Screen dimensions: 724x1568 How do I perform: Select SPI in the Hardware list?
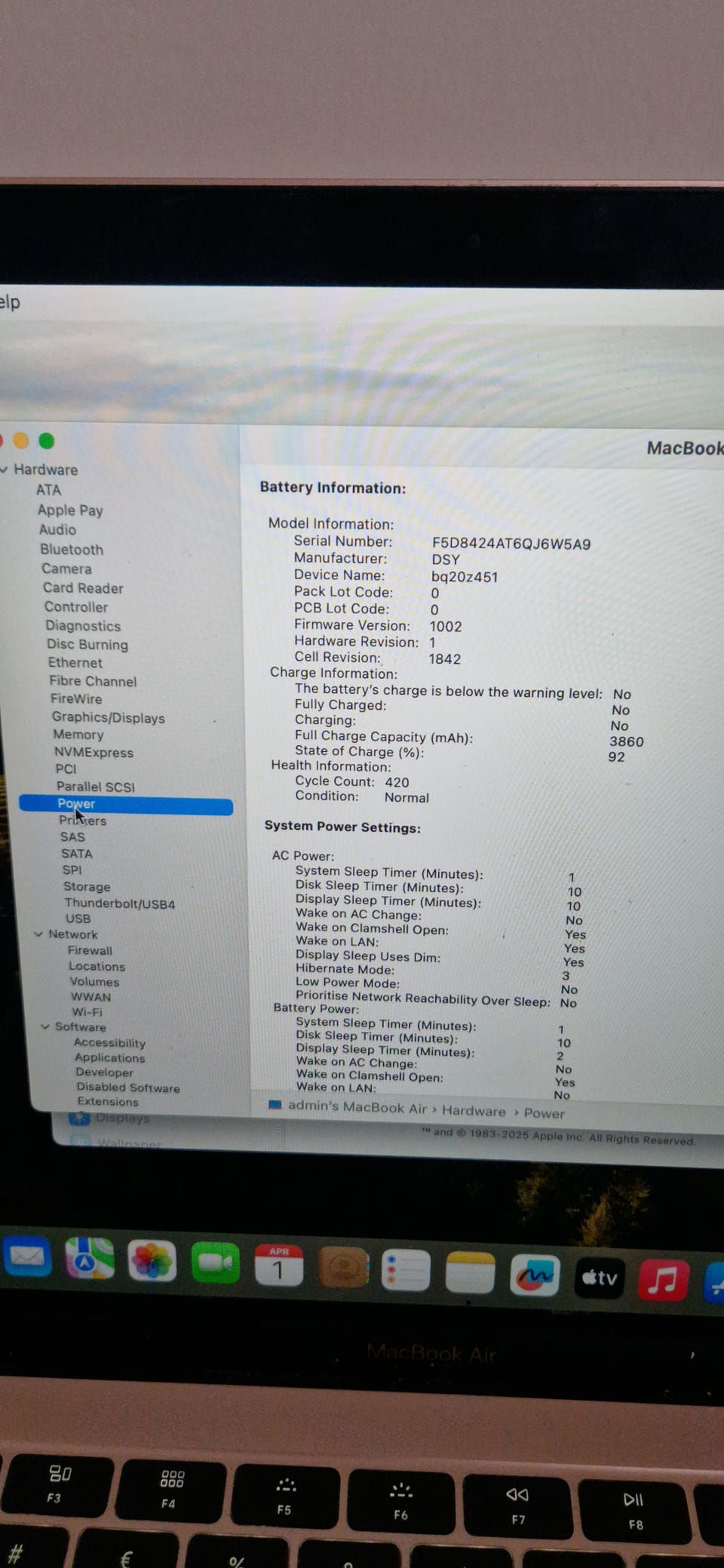[72, 870]
